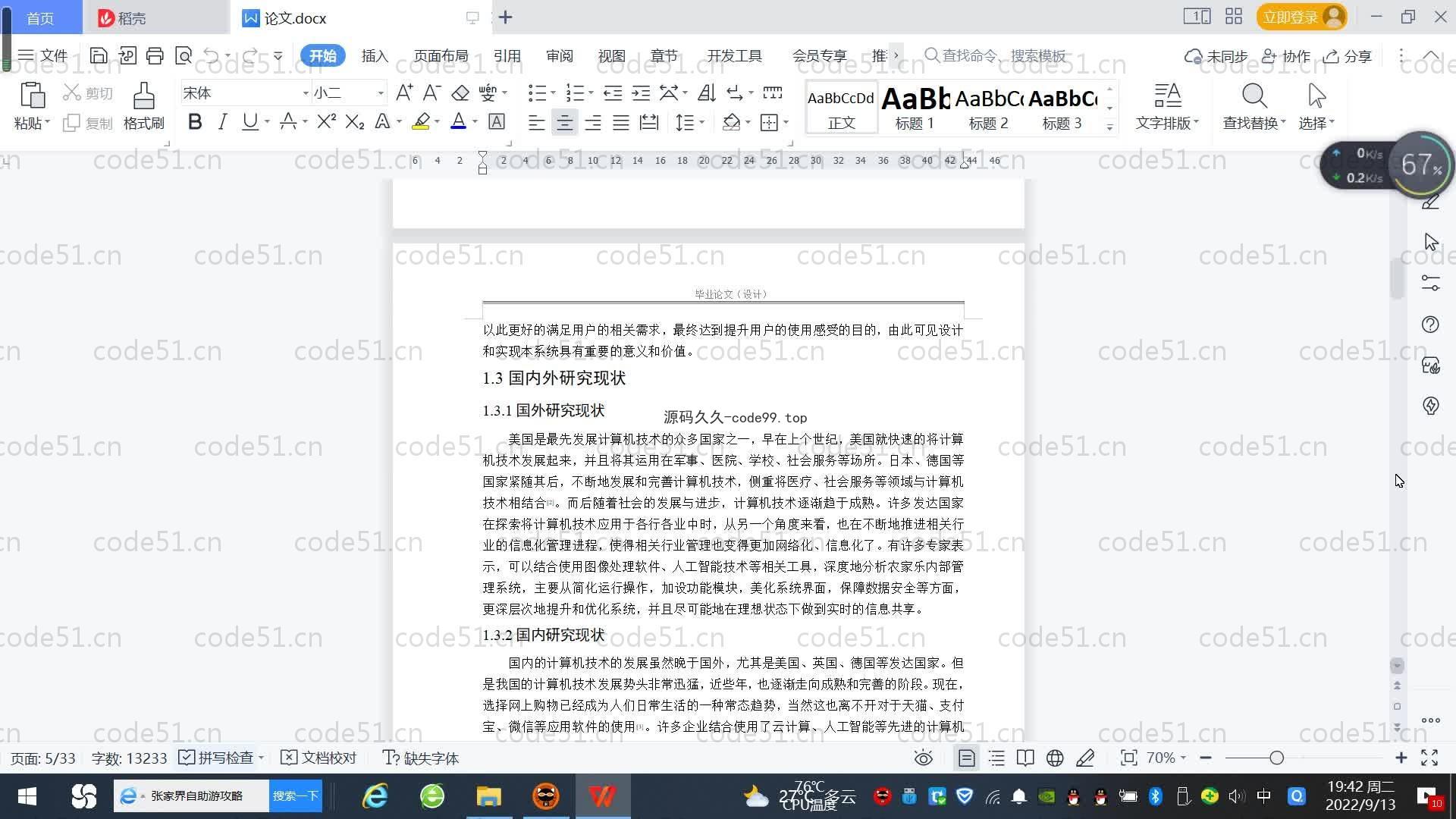1456x819 pixels.
Task: Click the Undo arrow icon
Action: [x=212, y=55]
